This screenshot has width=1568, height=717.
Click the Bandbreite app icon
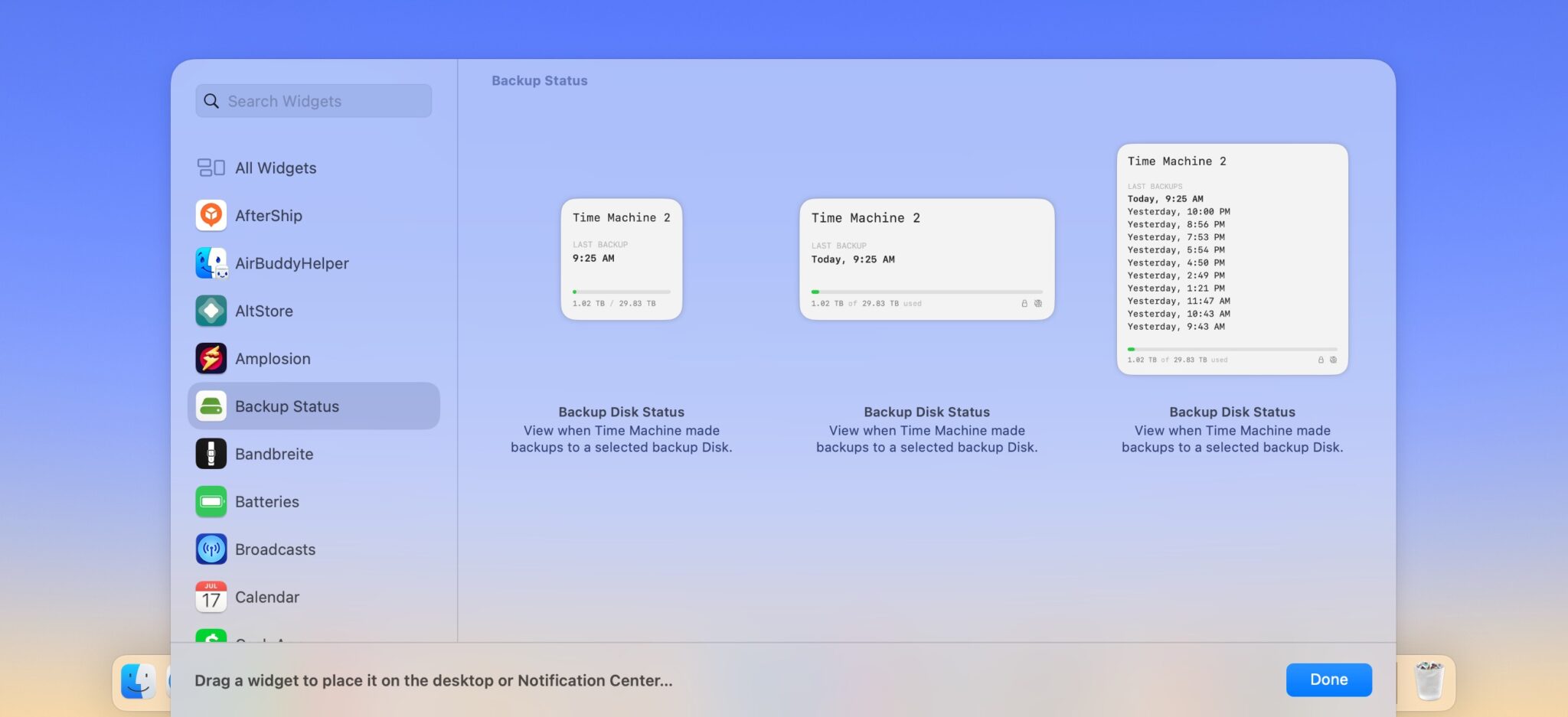211,453
